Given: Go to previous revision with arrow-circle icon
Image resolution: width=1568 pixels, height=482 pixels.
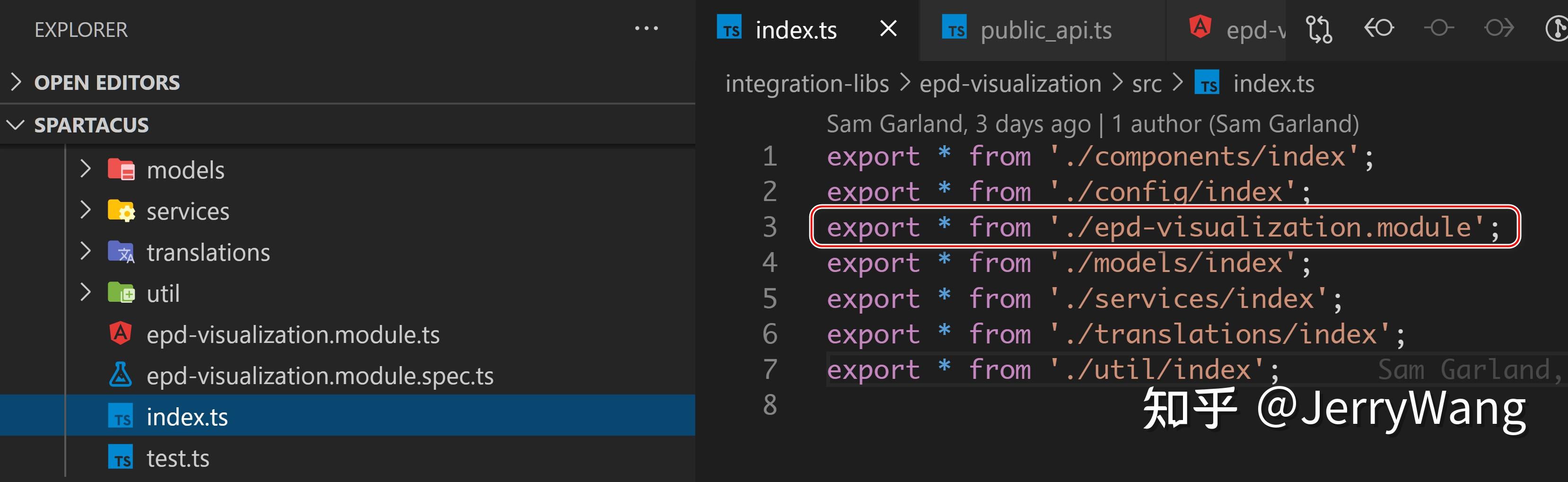Looking at the screenshot, I should (x=1379, y=28).
